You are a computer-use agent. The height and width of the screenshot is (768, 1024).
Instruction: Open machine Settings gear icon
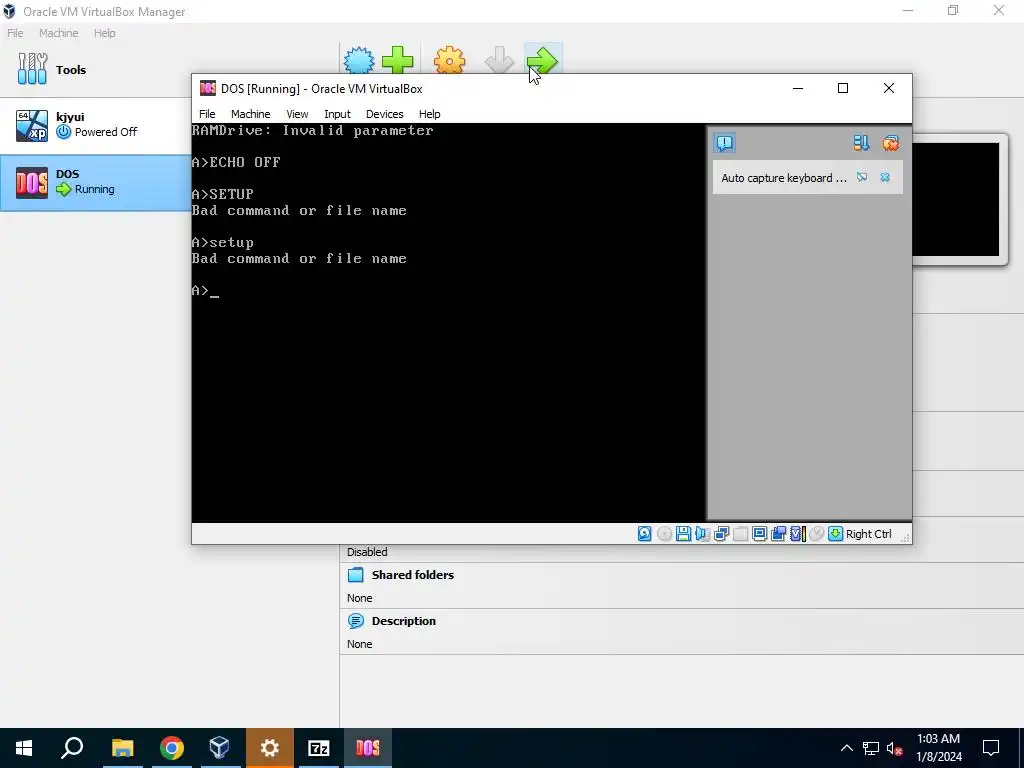tap(449, 60)
